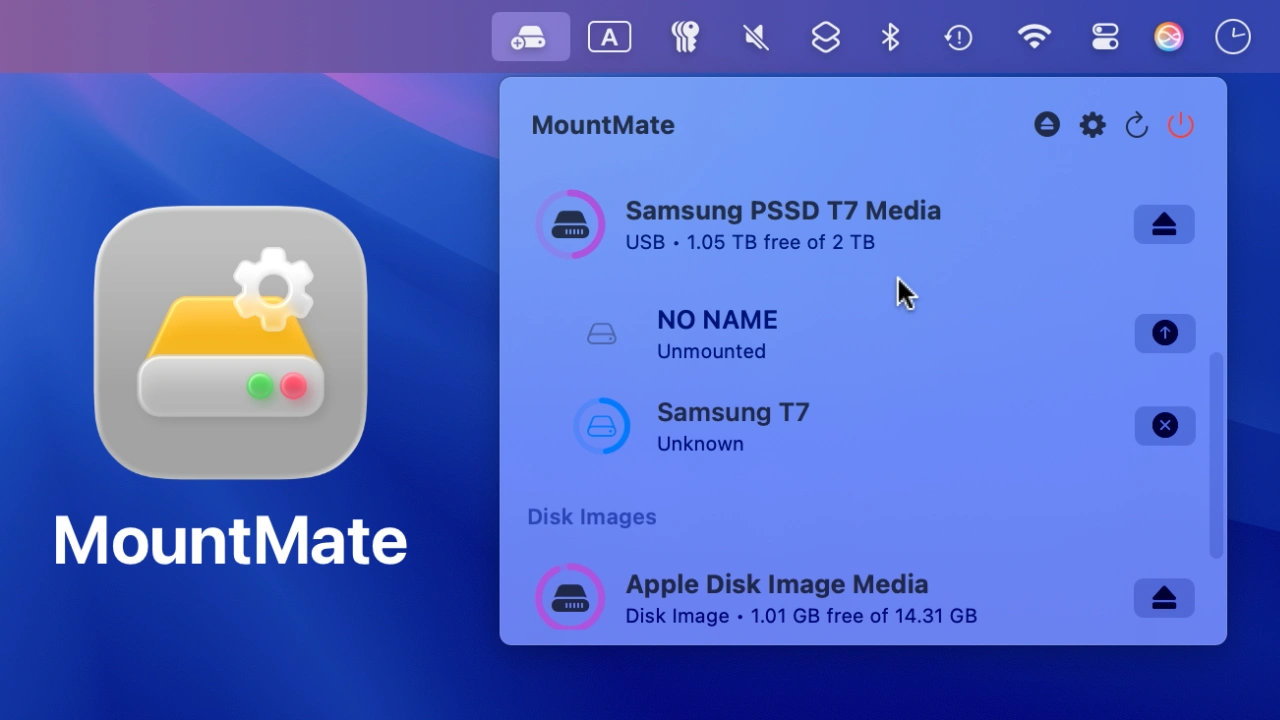The width and height of the screenshot is (1280, 720).
Task: Eject the Apple Disk Image Media
Action: tap(1163, 598)
